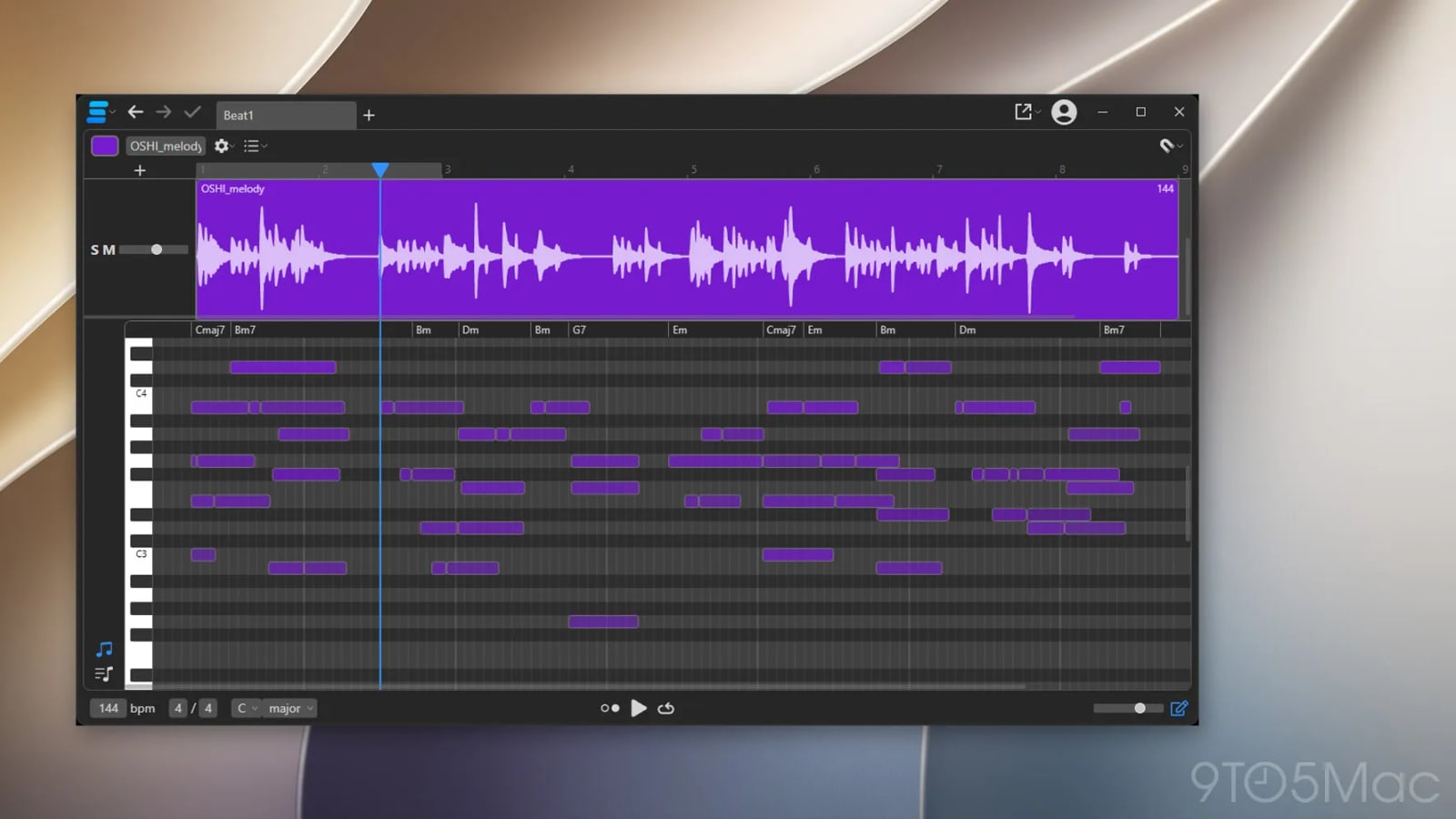Click the 144 bpm tempo field
The width and height of the screenshot is (1456, 819).
coord(108,708)
